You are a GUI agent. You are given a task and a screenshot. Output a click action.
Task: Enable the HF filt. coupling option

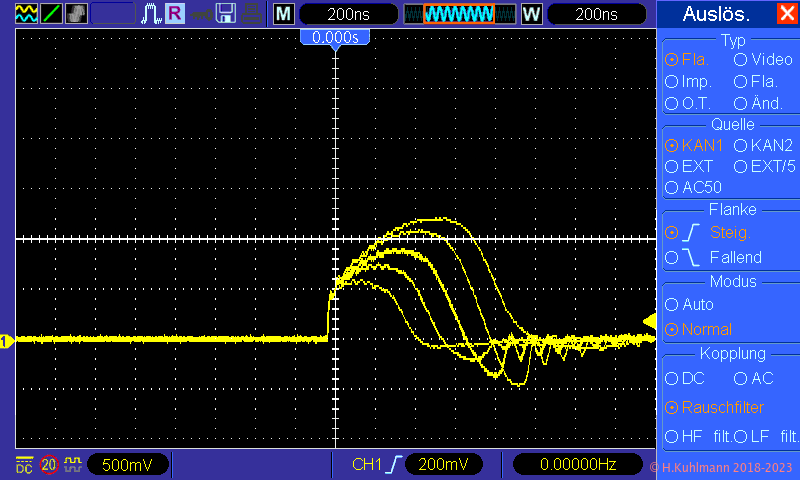(x=672, y=437)
